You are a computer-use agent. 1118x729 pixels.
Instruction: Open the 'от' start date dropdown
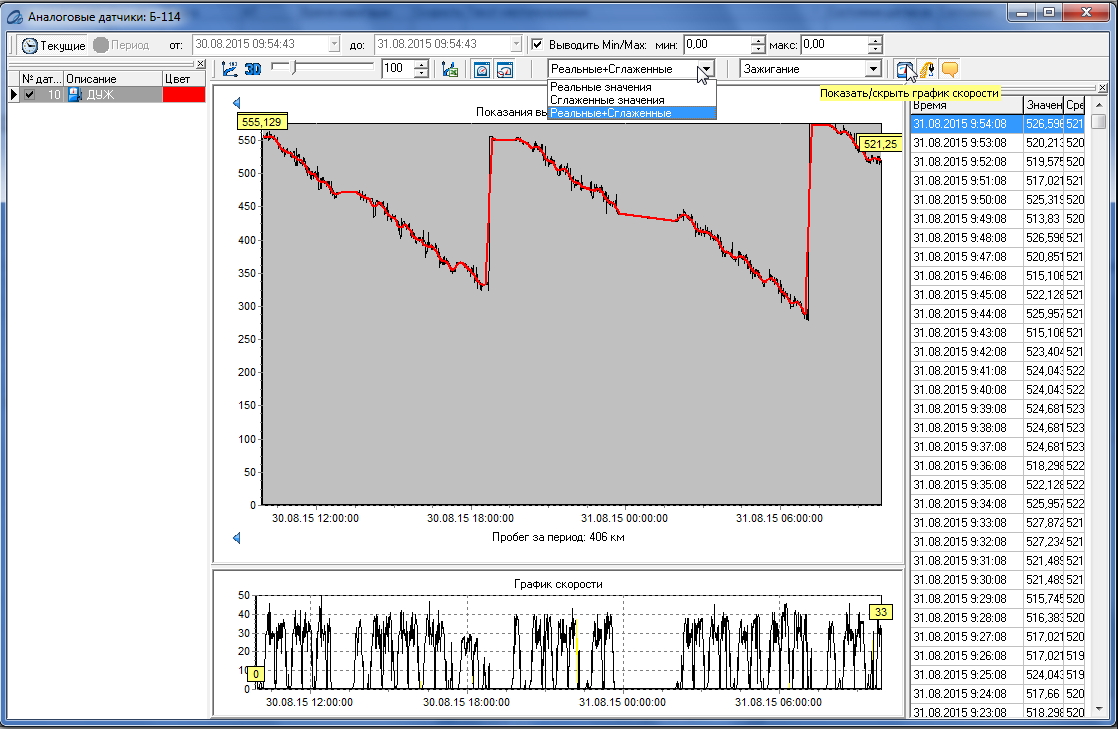pos(333,45)
